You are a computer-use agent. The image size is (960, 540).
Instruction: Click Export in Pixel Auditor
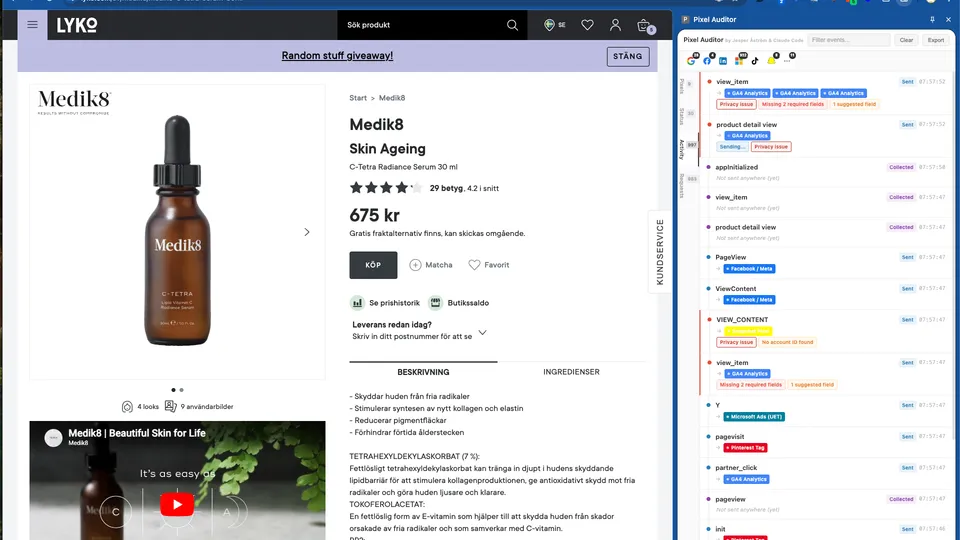[x=936, y=40]
